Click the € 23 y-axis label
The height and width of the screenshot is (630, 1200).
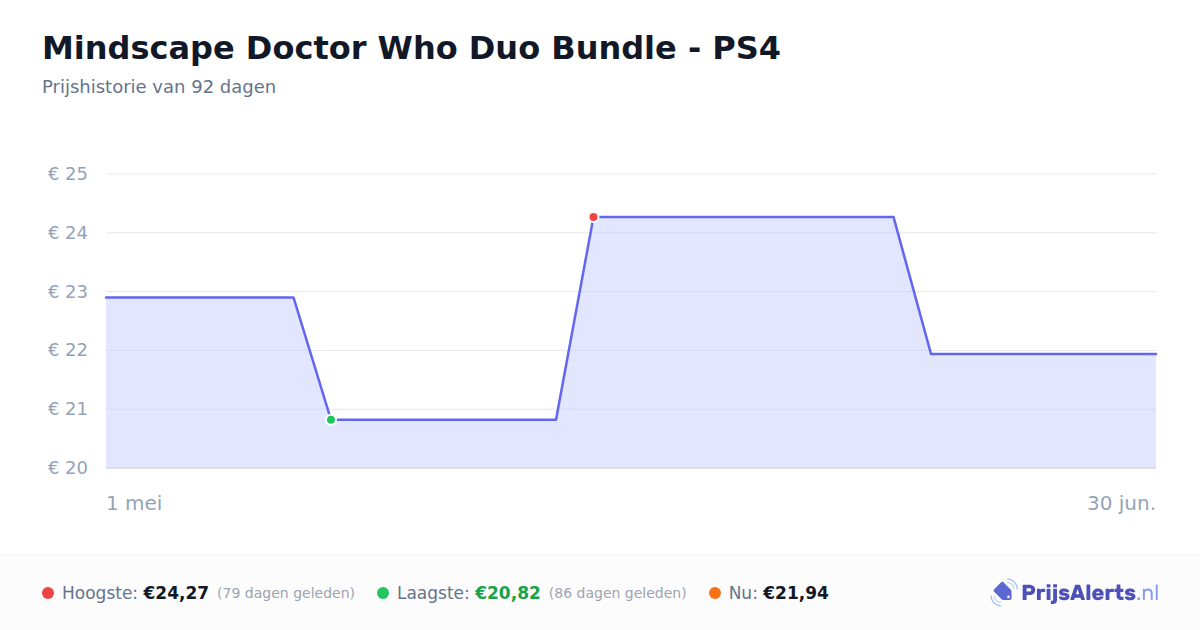point(68,292)
